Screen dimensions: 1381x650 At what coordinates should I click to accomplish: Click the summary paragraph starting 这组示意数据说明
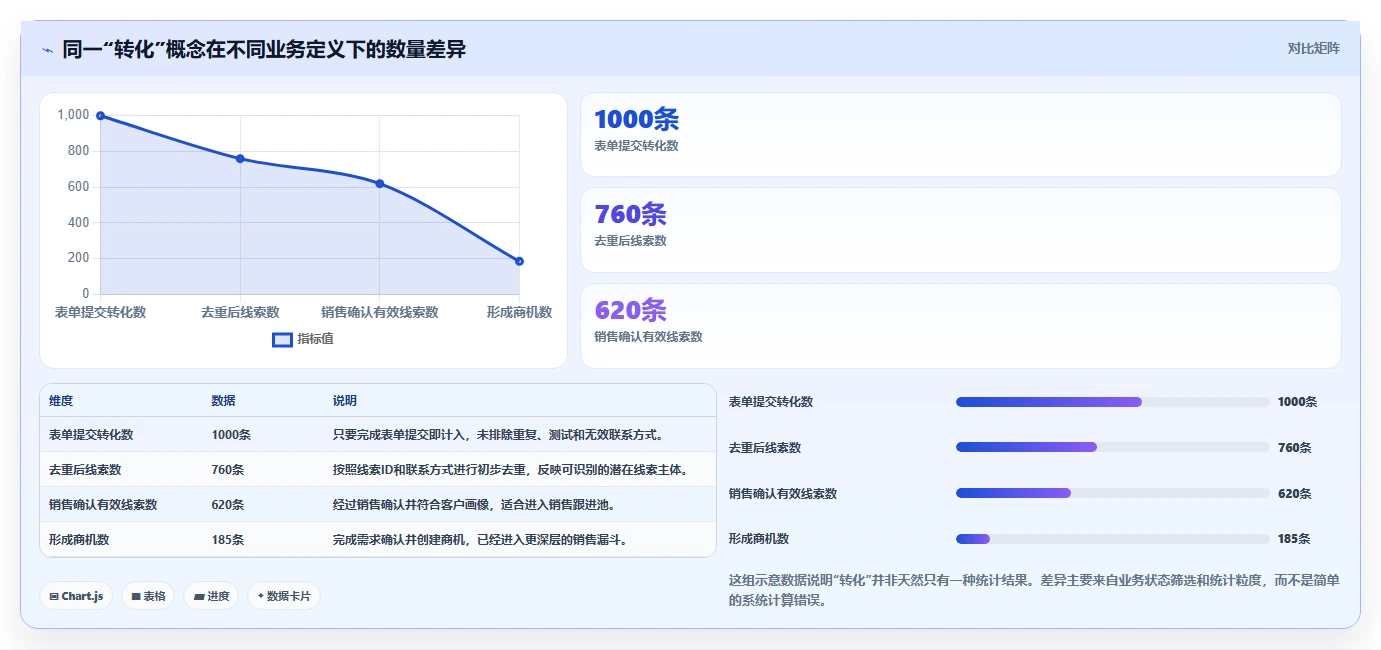(1034, 591)
